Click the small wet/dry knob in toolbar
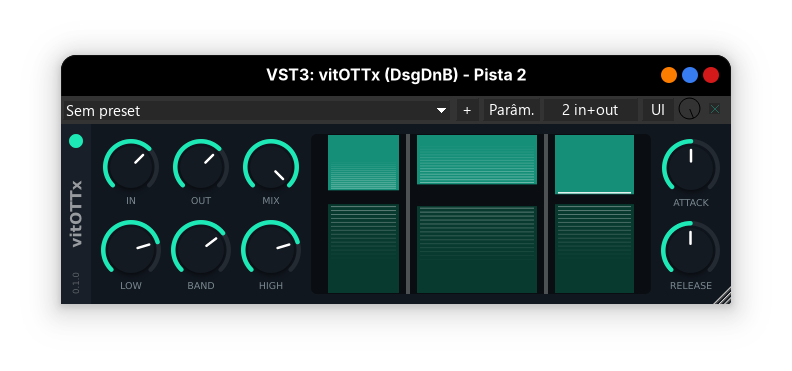The height and width of the screenshot is (371, 792). coord(689,109)
